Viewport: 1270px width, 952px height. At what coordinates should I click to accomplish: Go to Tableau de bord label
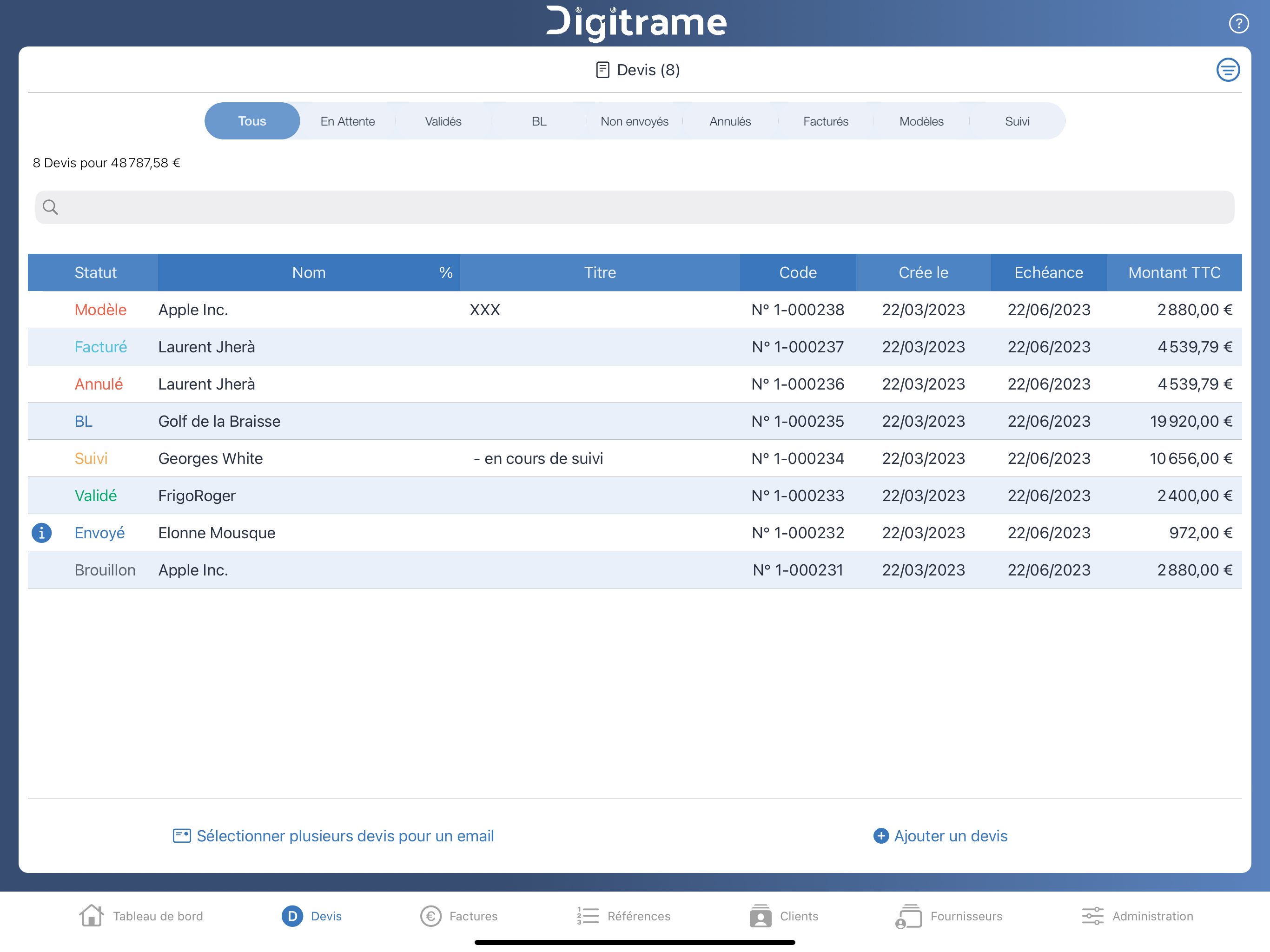[158, 916]
